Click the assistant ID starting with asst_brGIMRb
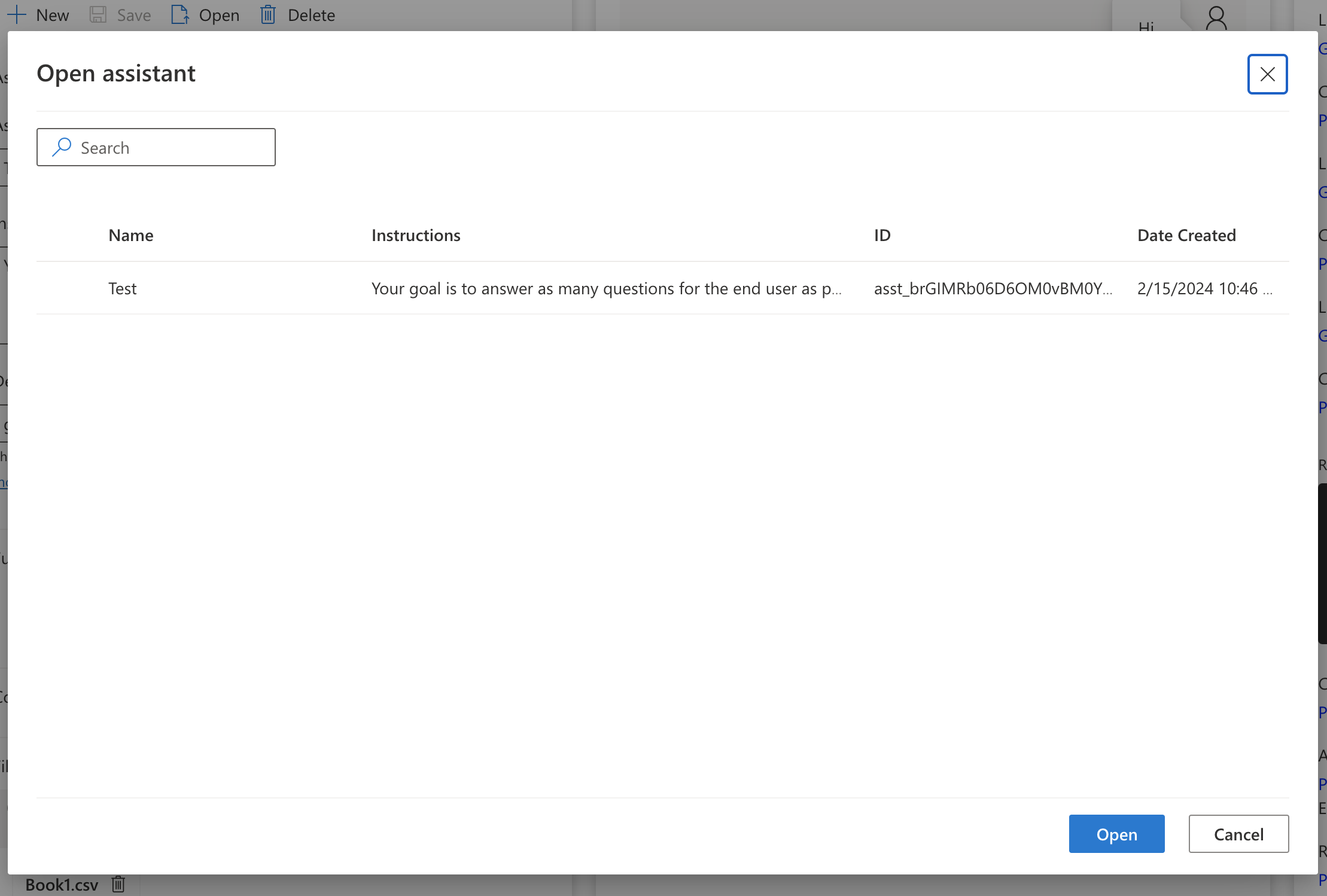This screenshot has height=896, width=1327. pos(992,289)
